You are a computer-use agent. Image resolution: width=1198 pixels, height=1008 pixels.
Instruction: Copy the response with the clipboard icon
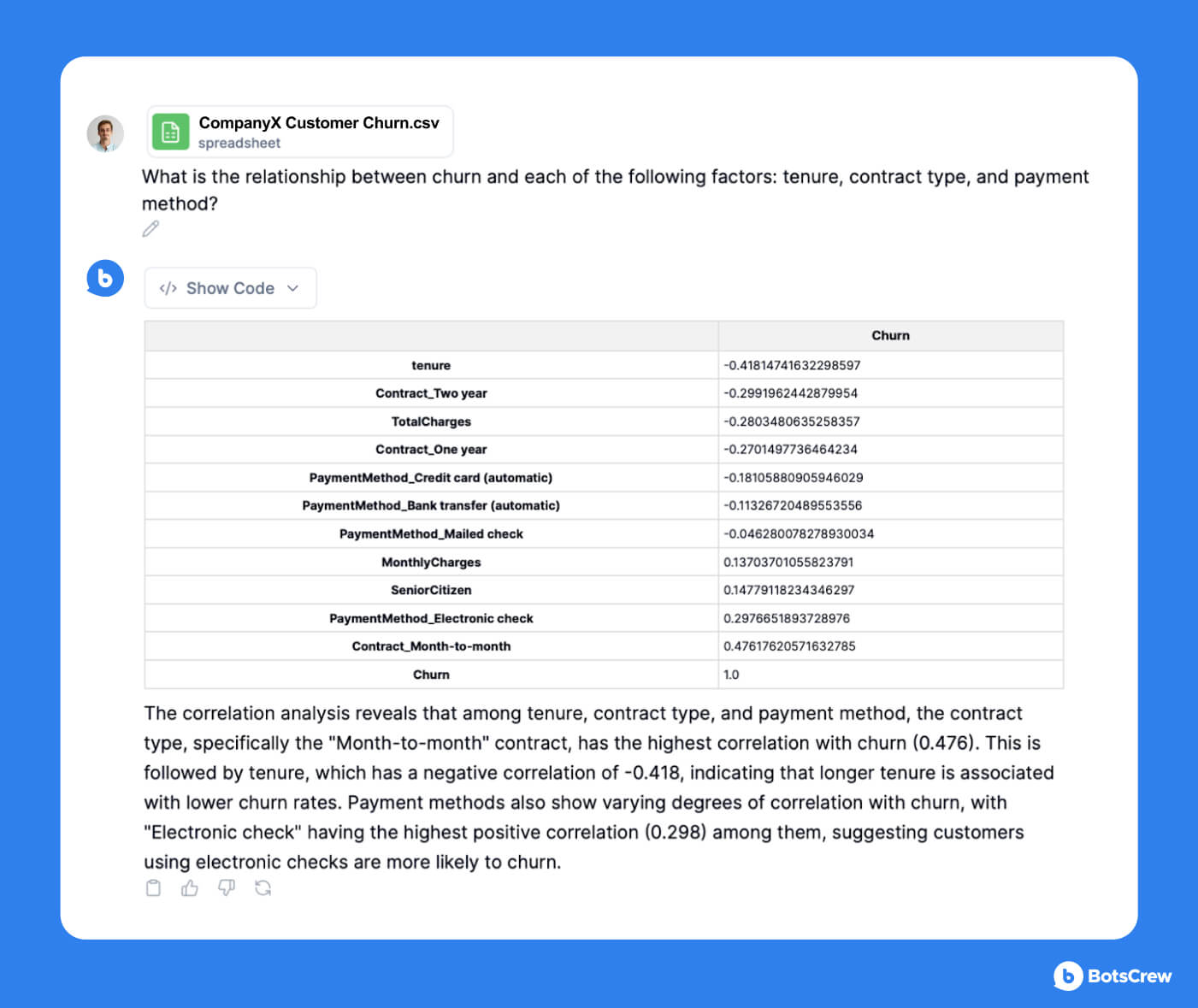coord(153,888)
